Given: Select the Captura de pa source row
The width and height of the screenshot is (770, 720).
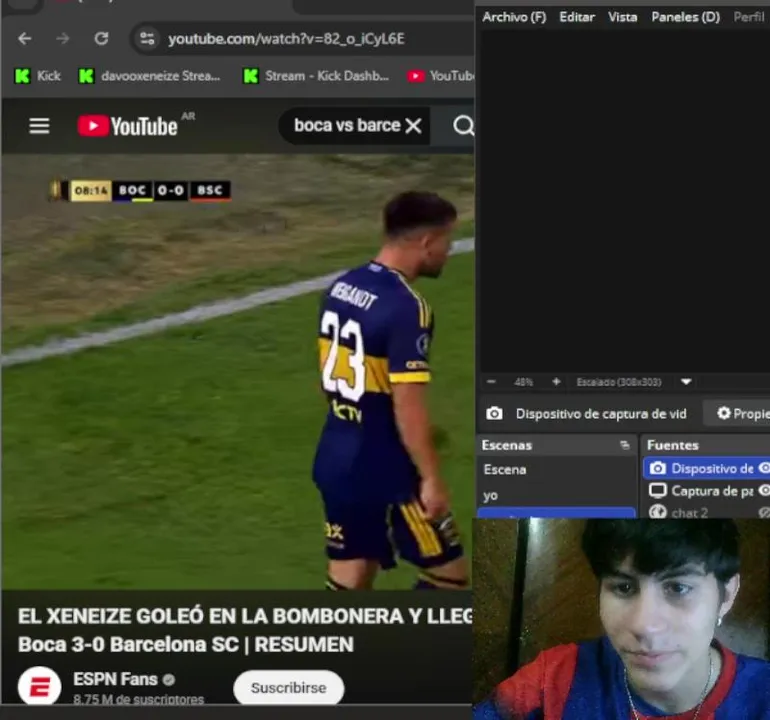Looking at the screenshot, I should (706, 491).
